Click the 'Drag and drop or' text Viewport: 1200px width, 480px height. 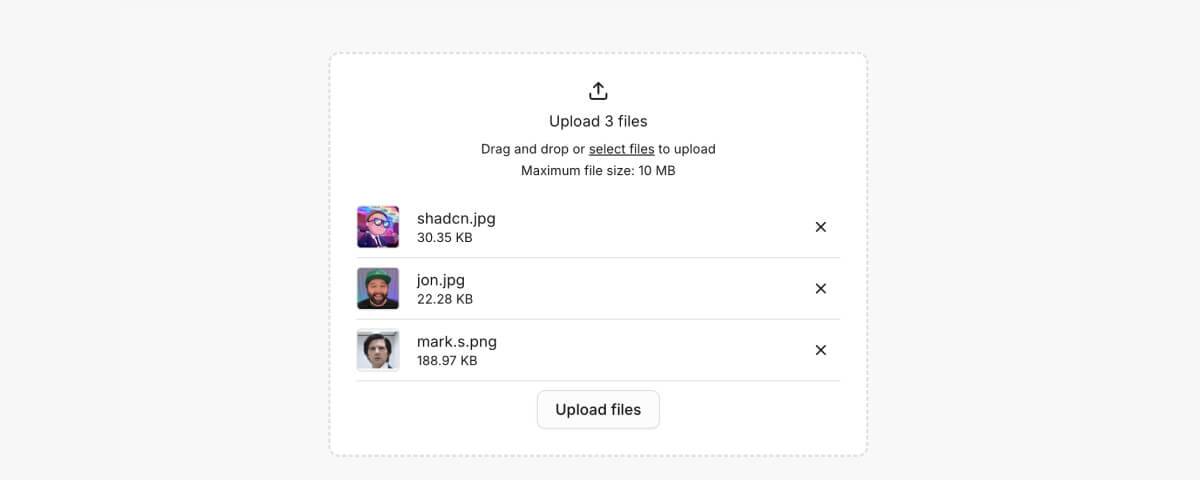[532, 149]
